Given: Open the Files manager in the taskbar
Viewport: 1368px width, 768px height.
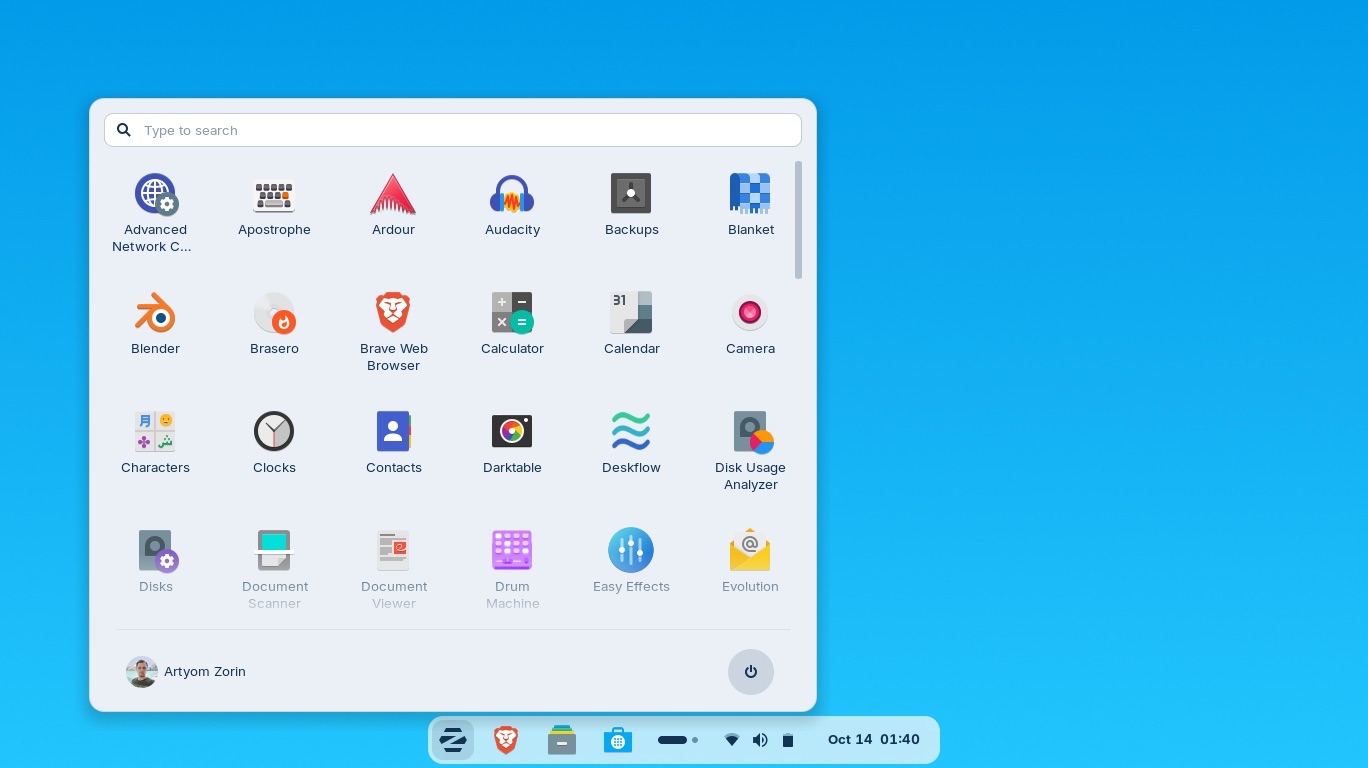Looking at the screenshot, I should pos(562,740).
